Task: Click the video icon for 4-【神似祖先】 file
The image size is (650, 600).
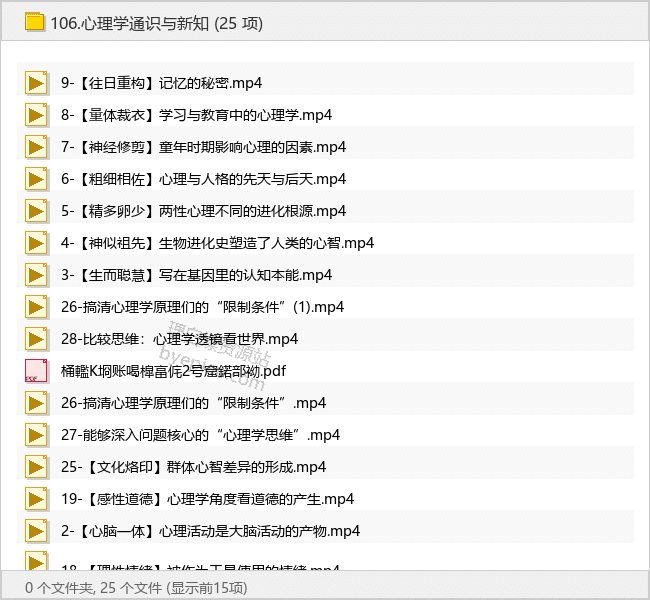Action: coord(36,243)
